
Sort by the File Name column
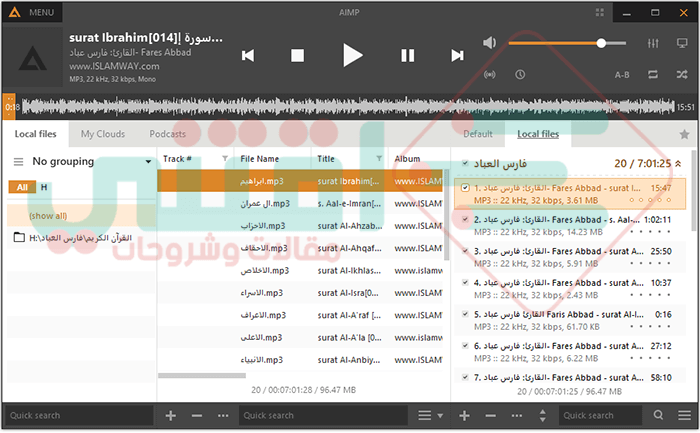259,159
